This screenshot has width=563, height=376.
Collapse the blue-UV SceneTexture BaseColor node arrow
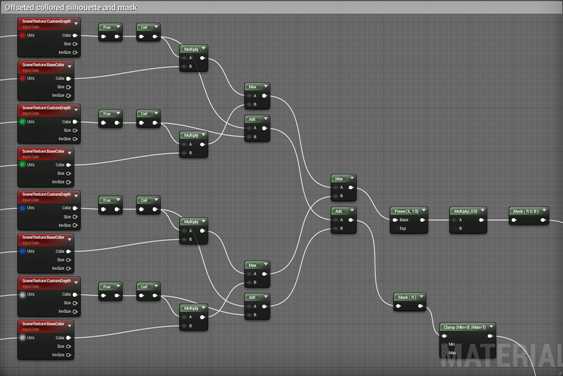69,240
